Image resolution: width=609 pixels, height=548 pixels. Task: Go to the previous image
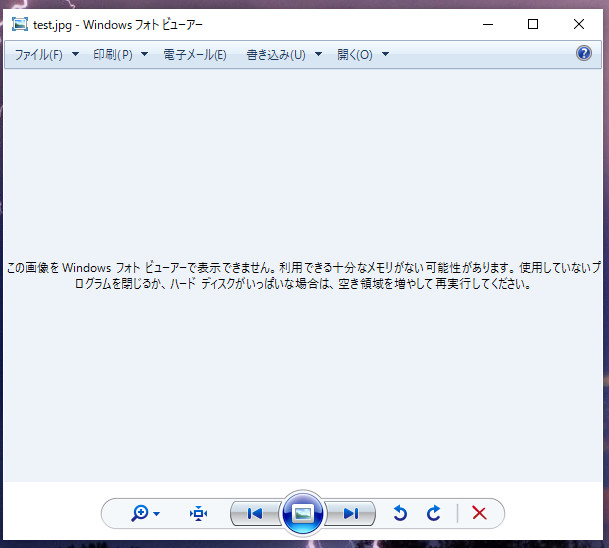click(255, 513)
